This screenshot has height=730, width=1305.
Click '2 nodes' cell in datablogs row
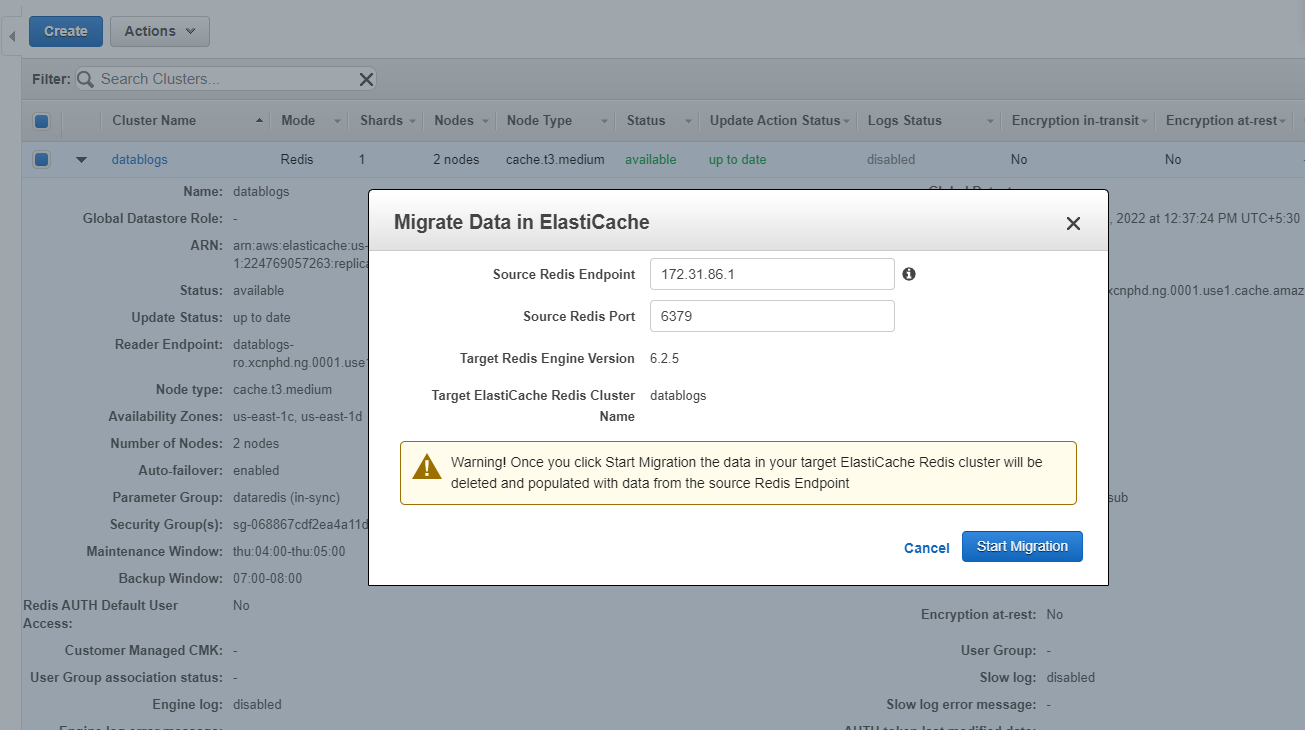[x=457, y=159]
